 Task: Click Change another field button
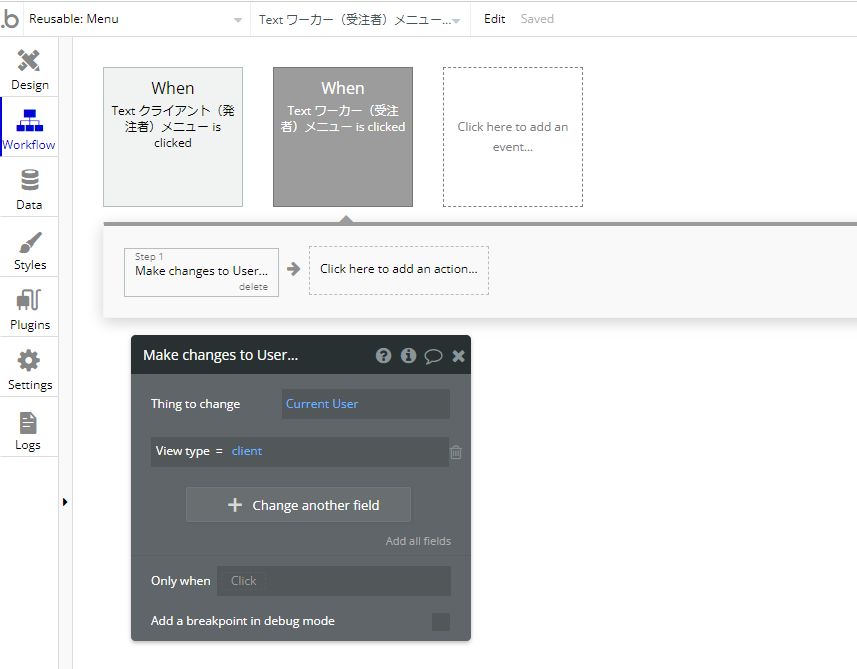coord(298,504)
